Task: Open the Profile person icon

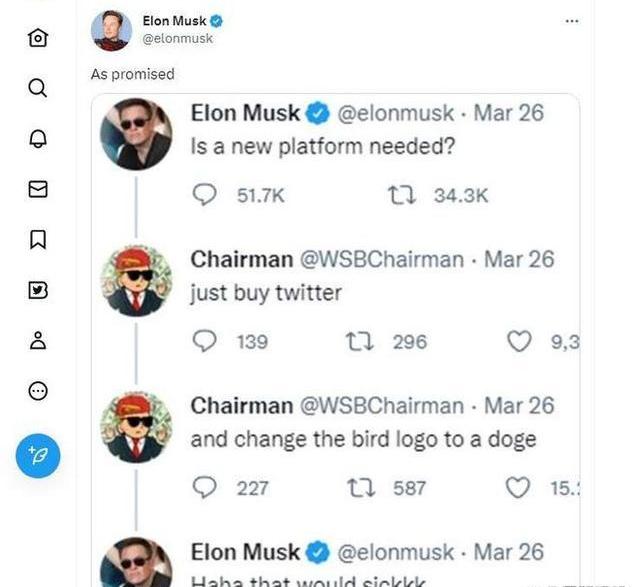Action: (38, 340)
